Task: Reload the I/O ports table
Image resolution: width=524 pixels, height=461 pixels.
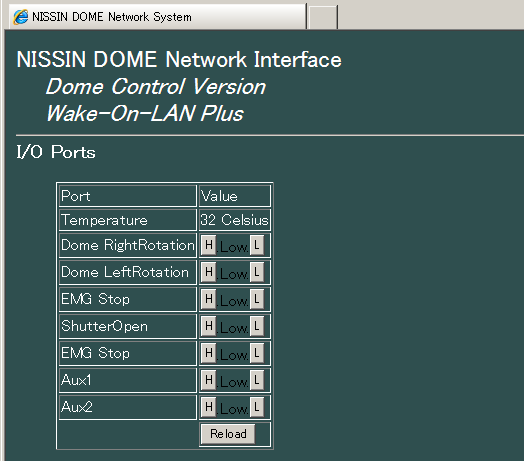Action: click(228, 434)
